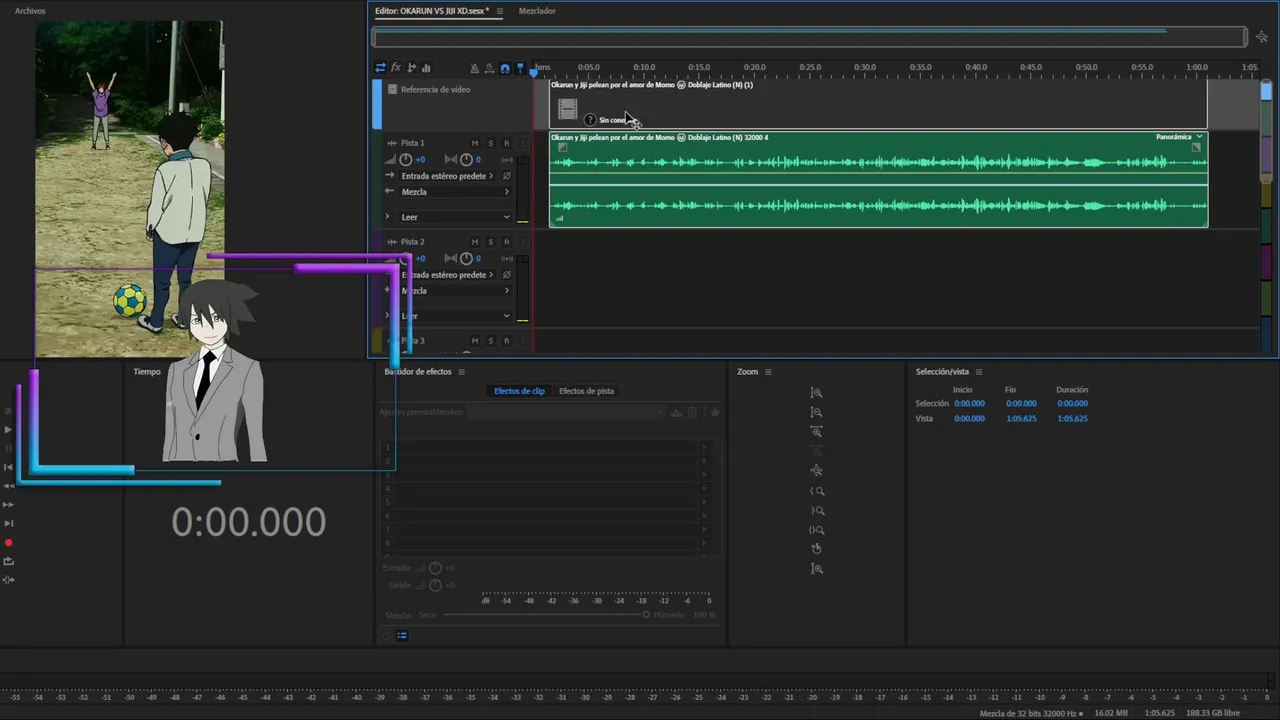This screenshot has height=720, width=1280.
Task: Click the zoom out full icon in Zoom panel
Action: [817, 471]
